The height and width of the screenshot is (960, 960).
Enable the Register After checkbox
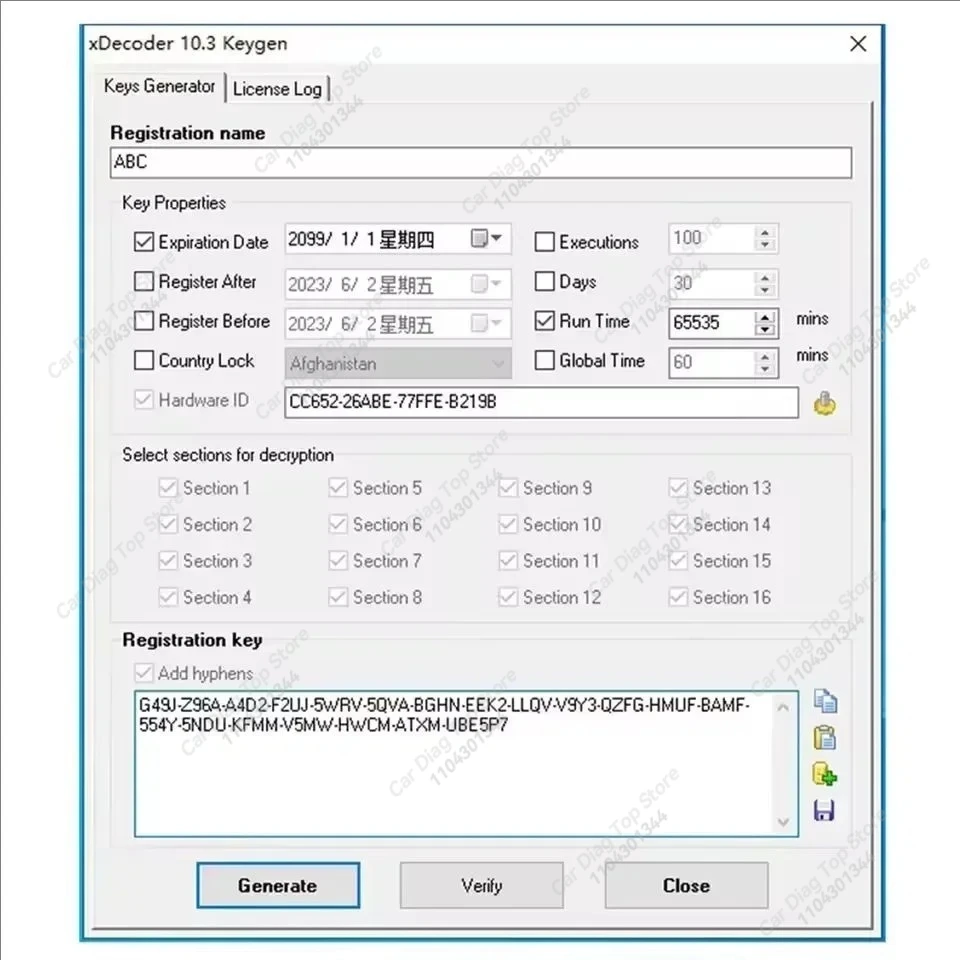(x=143, y=281)
